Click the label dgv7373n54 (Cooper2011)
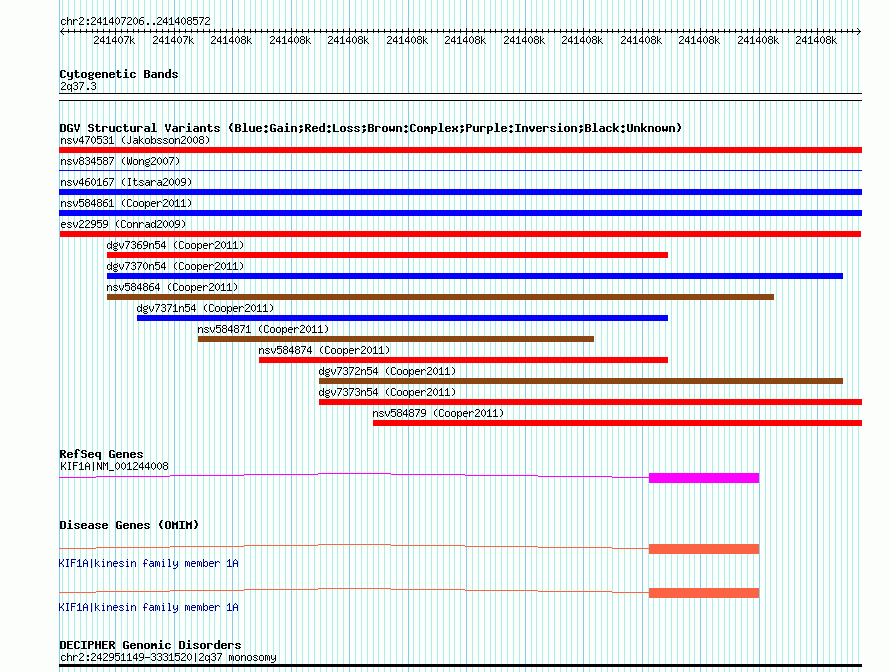Image resolution: width=890 pixels, height=672 pixels. point(388,392)
